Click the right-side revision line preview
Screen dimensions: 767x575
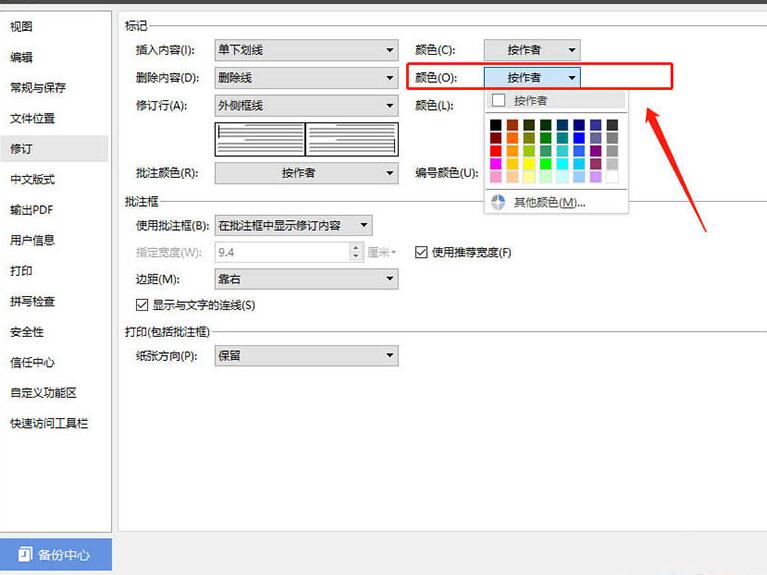point(352,139)
